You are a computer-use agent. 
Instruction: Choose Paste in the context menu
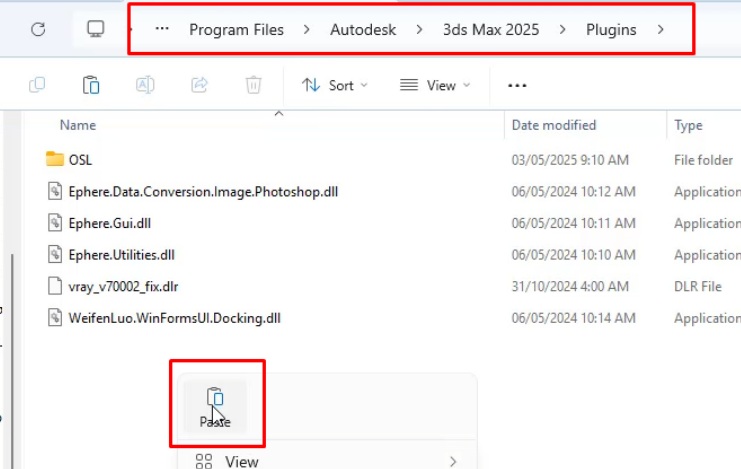click(214, 407)
